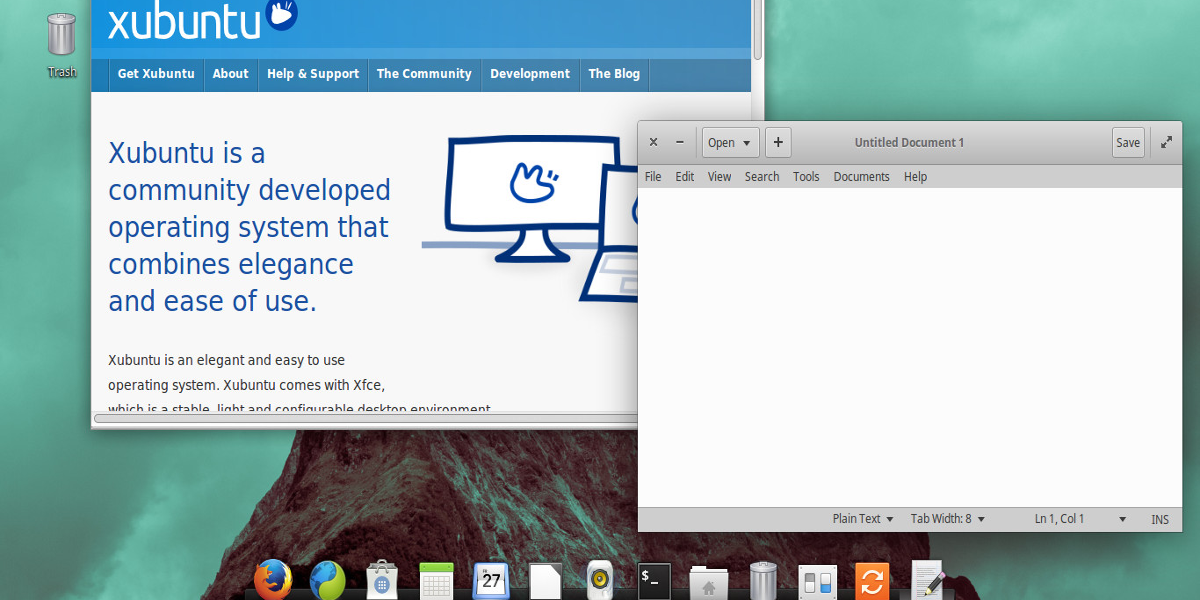Open the calendar dock icon showing 27
This screenshot has width=1200, height=600.
[491, 581]
